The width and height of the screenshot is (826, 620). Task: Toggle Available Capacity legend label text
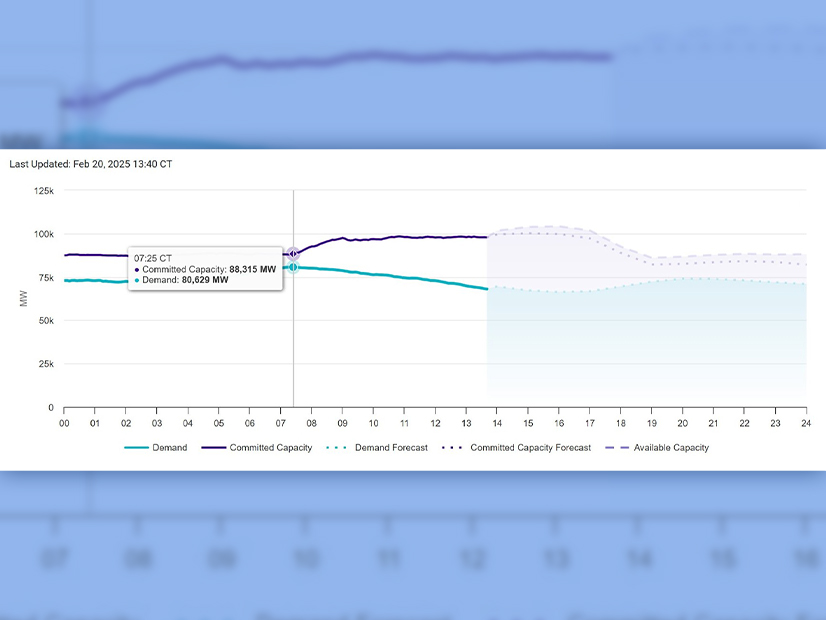671,448
